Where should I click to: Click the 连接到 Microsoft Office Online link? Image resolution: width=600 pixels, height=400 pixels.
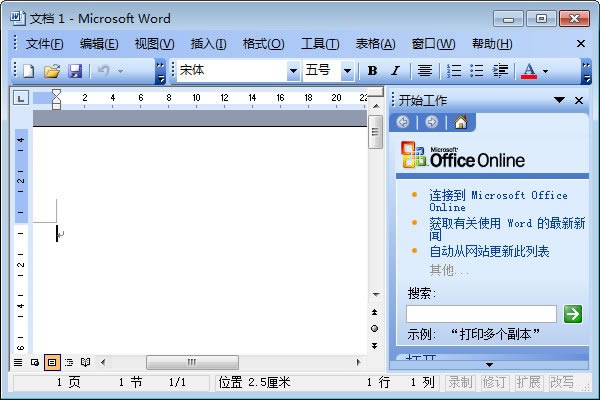coord(498,201)
